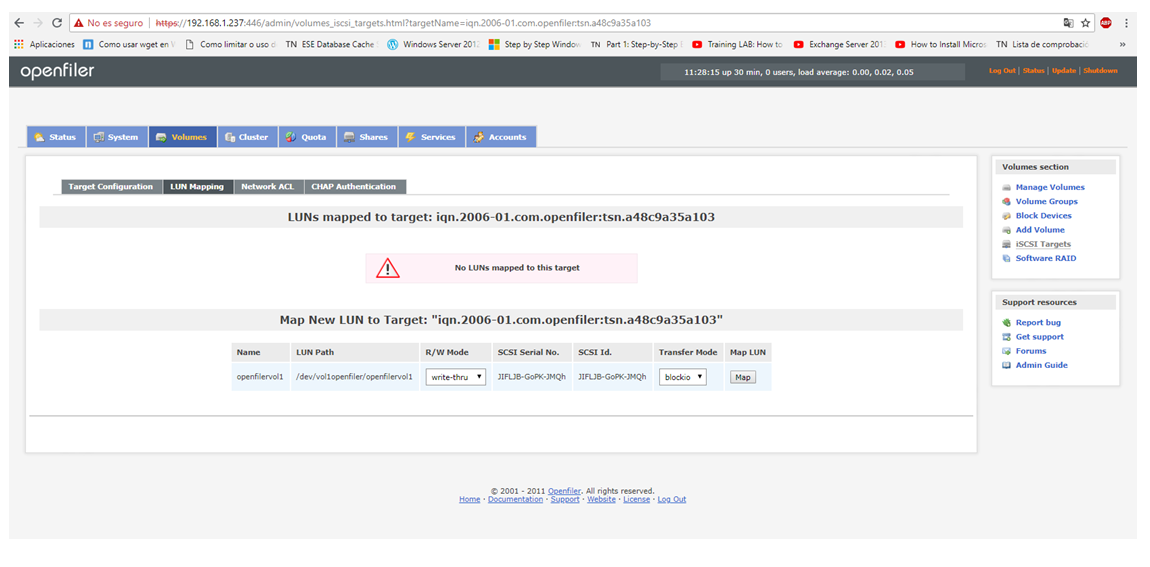
Task: Open the footer Documentation link
Action: [516, 500]
